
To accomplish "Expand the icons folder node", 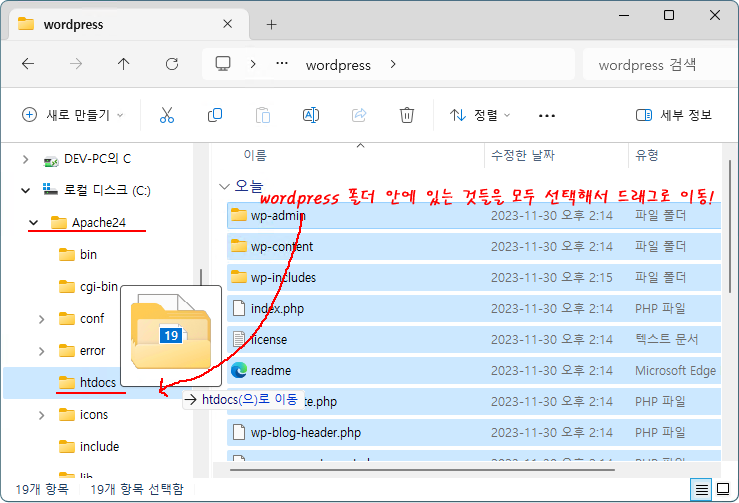I will point(41,415).
